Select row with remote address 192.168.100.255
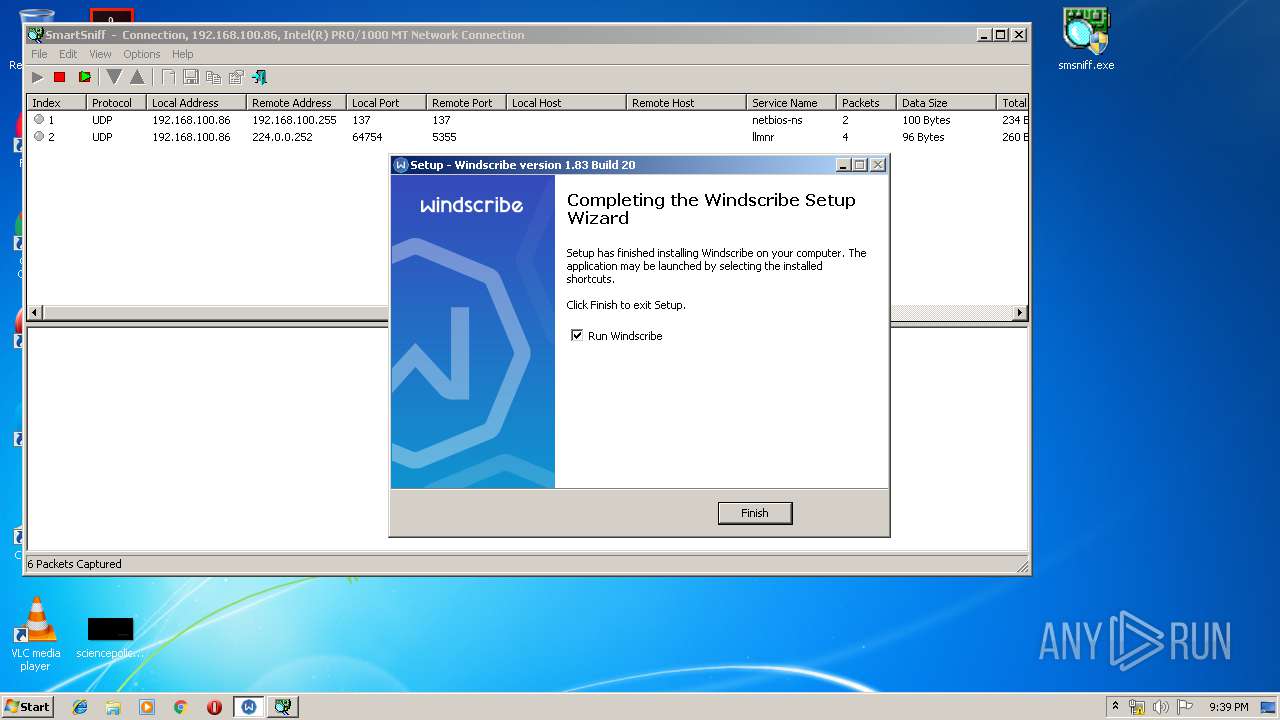1280x720 pixels. coord(527,120)
